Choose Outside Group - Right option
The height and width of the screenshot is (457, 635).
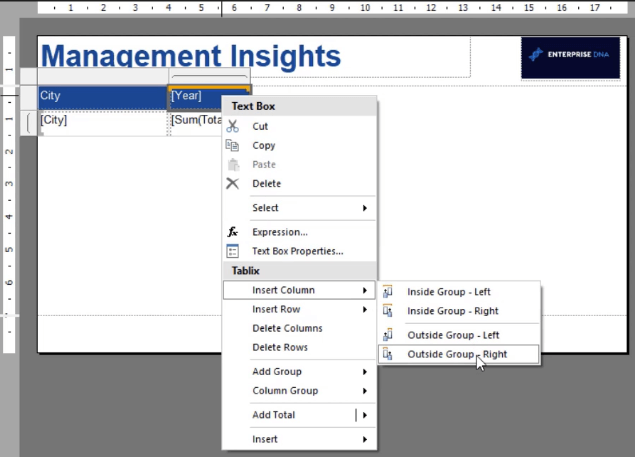coord(459,354)
